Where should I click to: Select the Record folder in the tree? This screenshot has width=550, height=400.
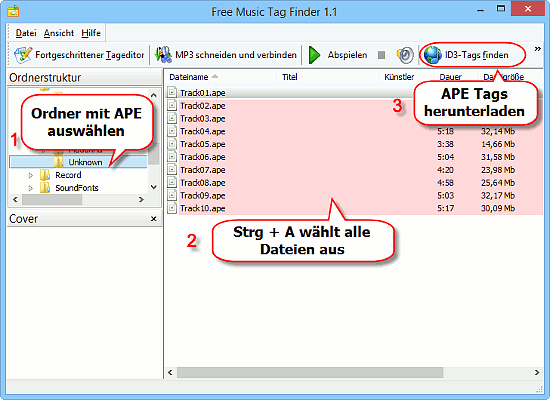(x=68, y=175)
